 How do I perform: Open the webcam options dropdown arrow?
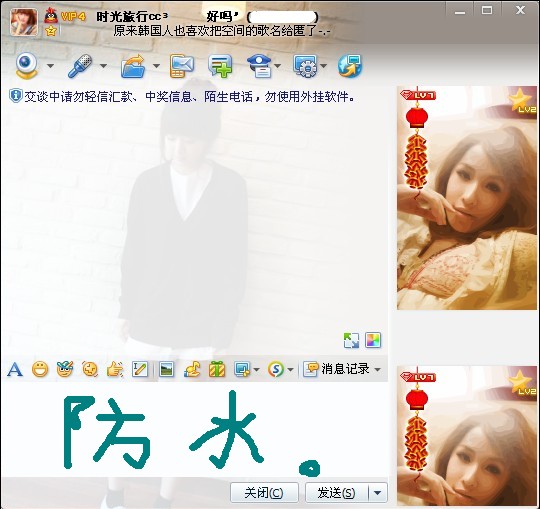(x=50, y=65)
